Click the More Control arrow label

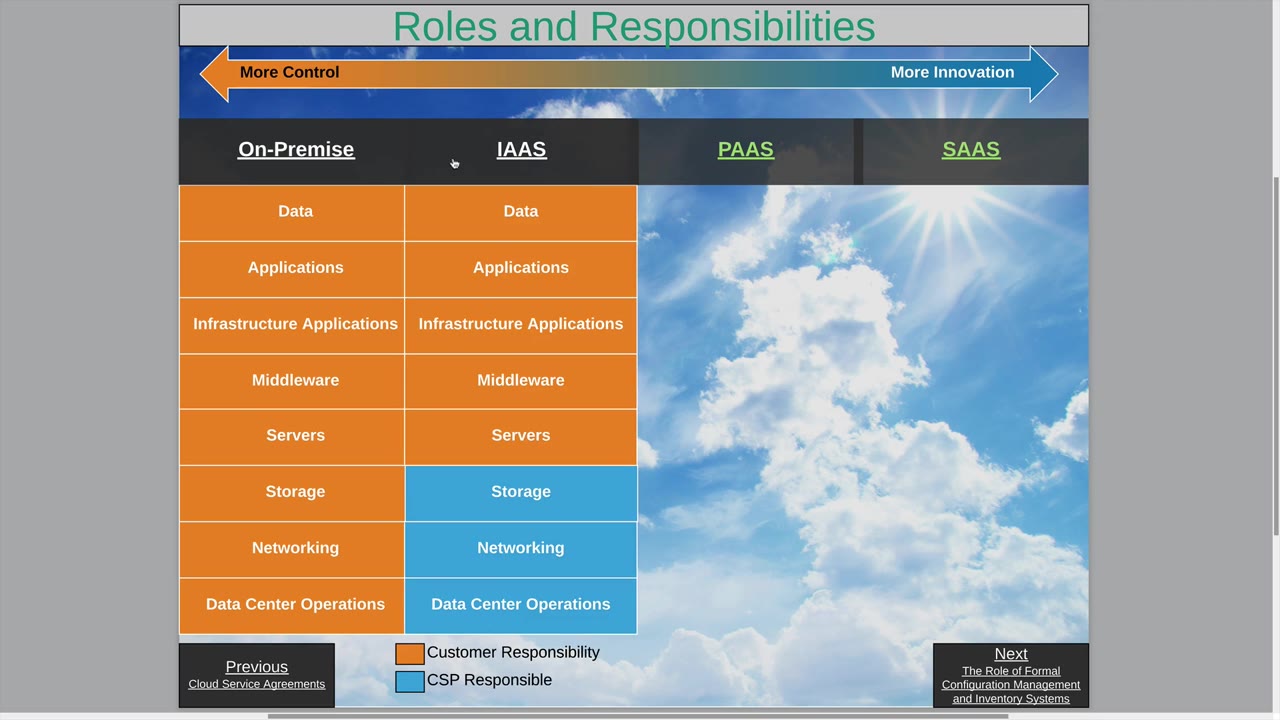coord(290,72)
